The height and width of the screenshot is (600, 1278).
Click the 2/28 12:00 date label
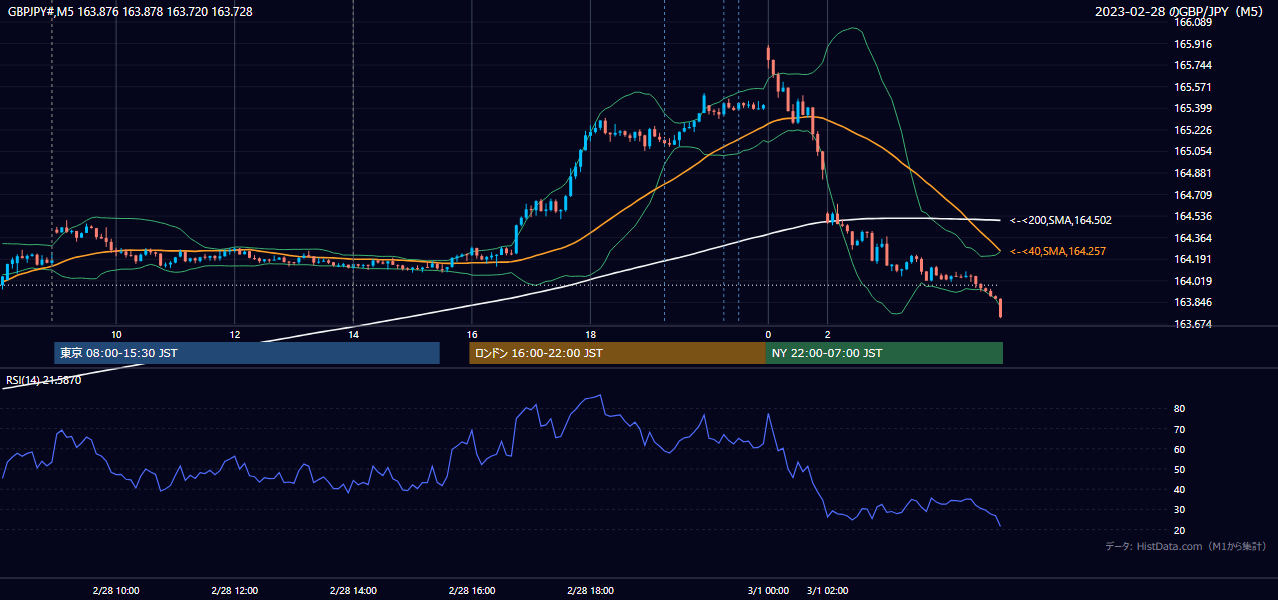pyautogui.click(x=235, y=591)
